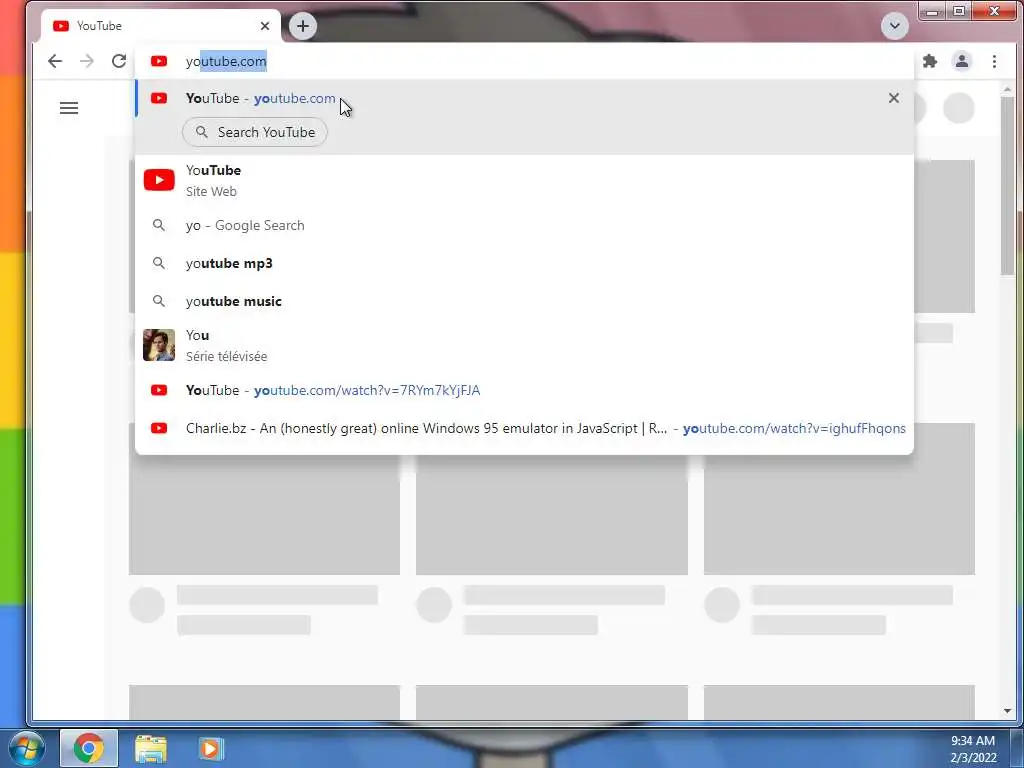This screenshot has width=1024, height=768.
Task: Open the youtube.com/watch?v=7RYm7kYjFJA suggestion
Action: coord(524,390)
